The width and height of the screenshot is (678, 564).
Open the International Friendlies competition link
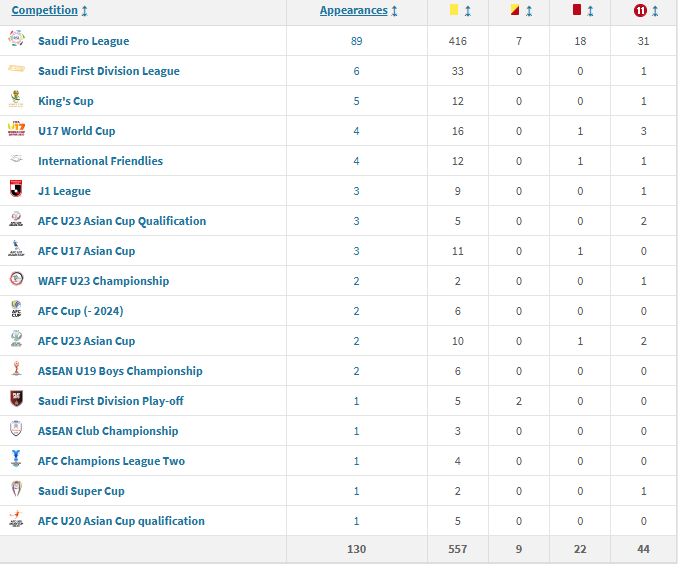coord(100,161)
